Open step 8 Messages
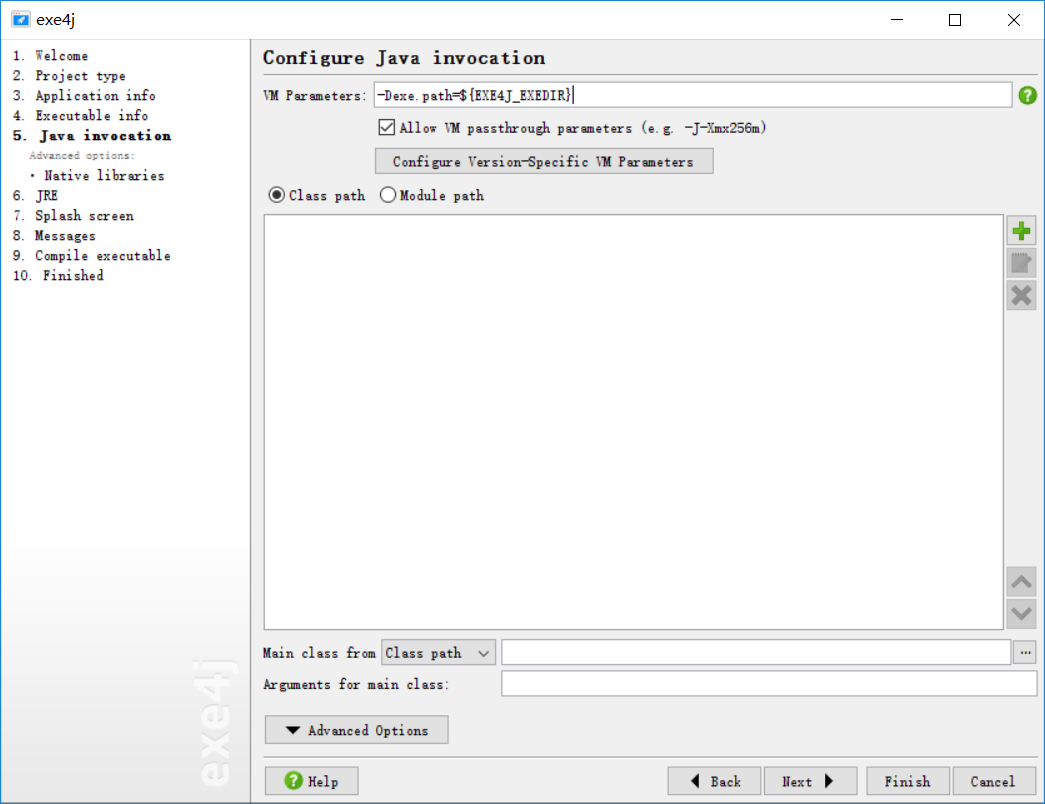Image resolution: width=1045 pixels, height=804 pixels. pyautogui.click(x=55, y=236)
